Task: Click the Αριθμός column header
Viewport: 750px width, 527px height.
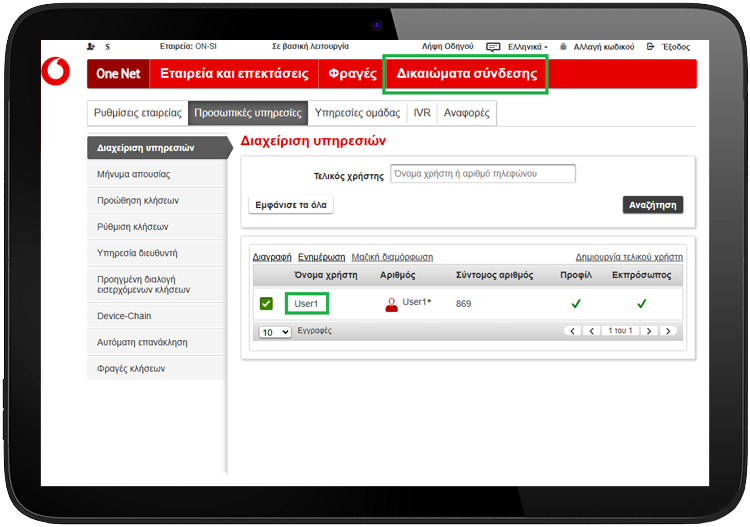Action: (397, 275)
